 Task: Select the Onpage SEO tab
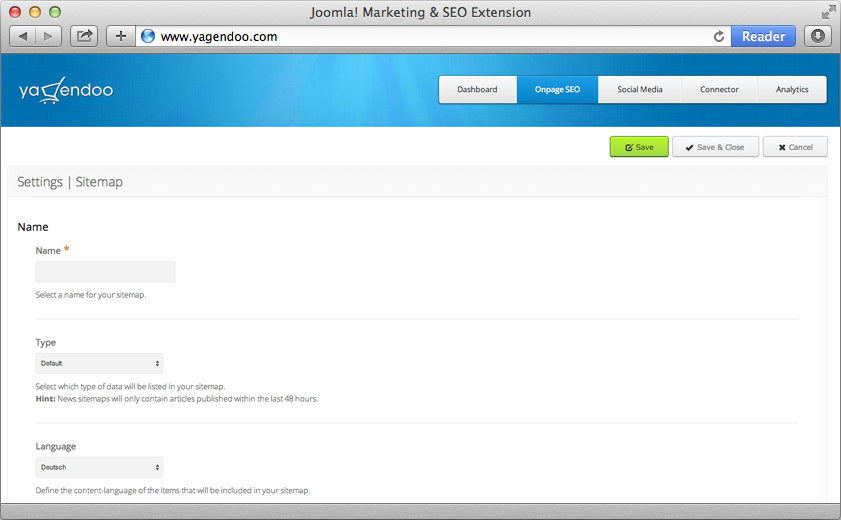557,90
